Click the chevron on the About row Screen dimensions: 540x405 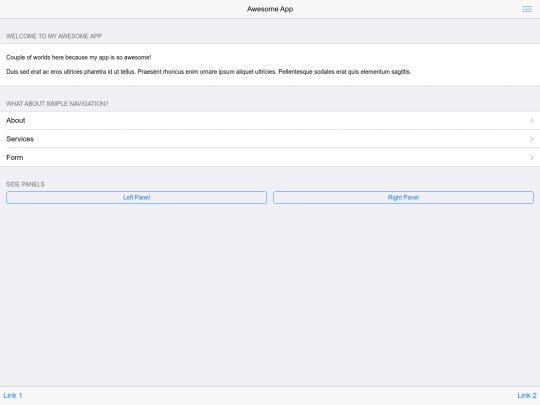coord(532,121)
